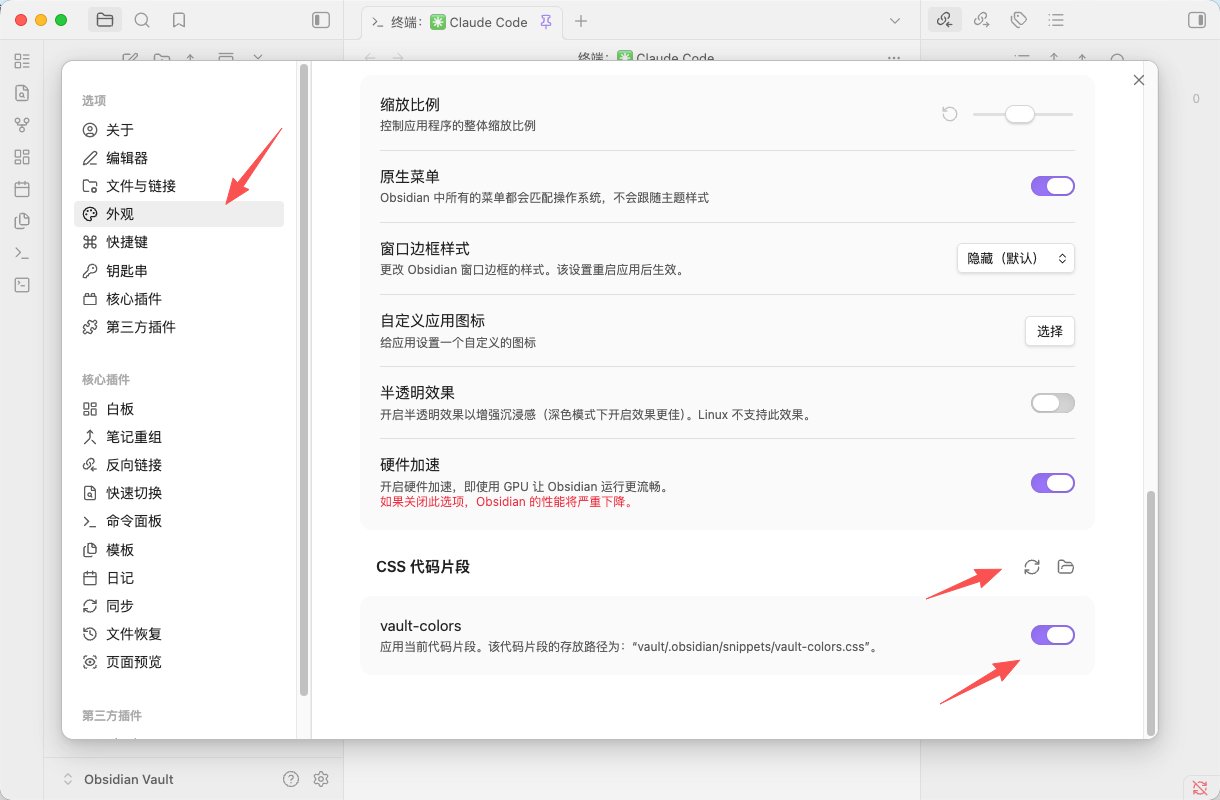1220x800 pixels.
Task: Open the 窗口边框样式 dropdown
Action: 1016,258
